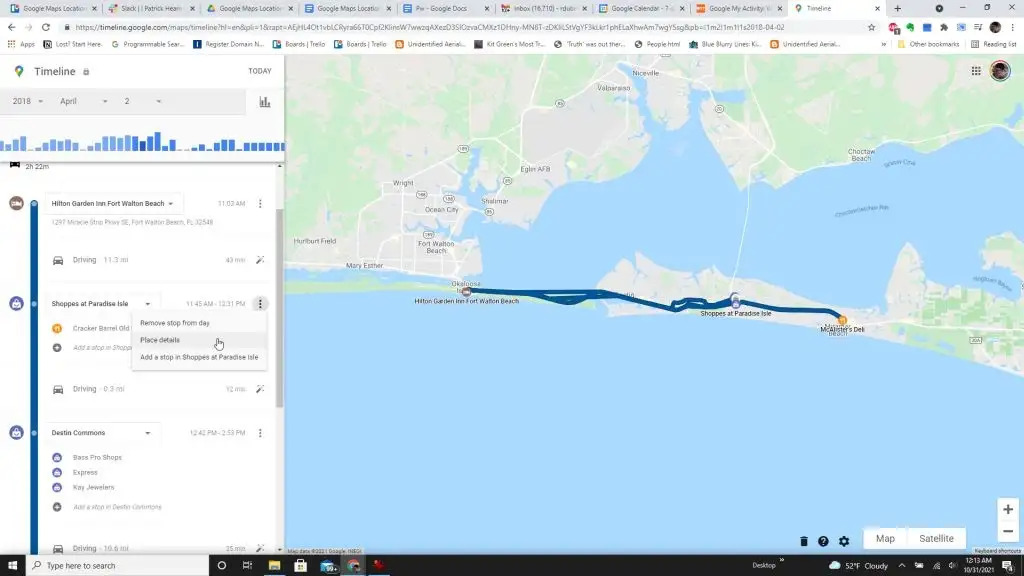Zoom out on the map
The image size is (1024, 576).
pyautogui.click(x=1008, y=532)
